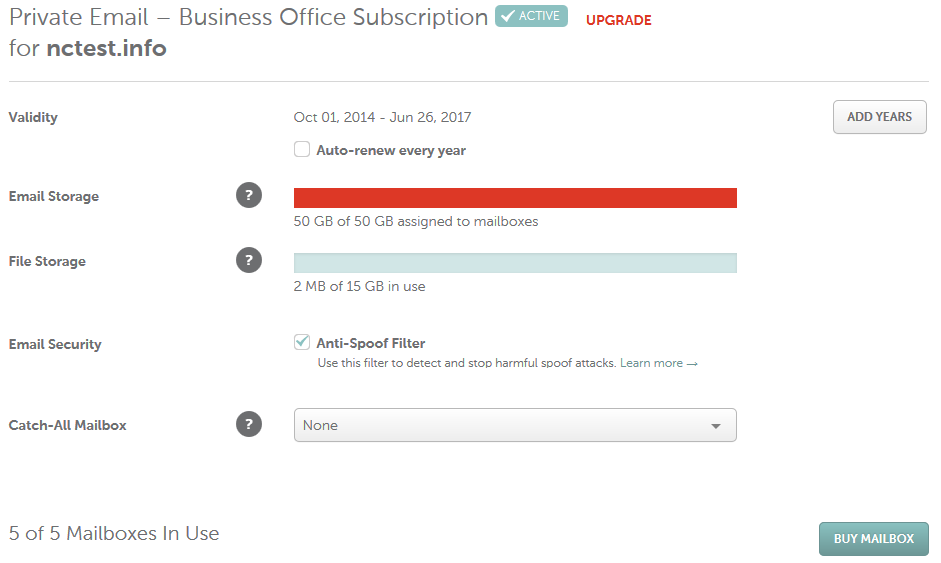Click the Anti-Spoof Filter label
The image size is (941, 563).
[x=370, y=343]
